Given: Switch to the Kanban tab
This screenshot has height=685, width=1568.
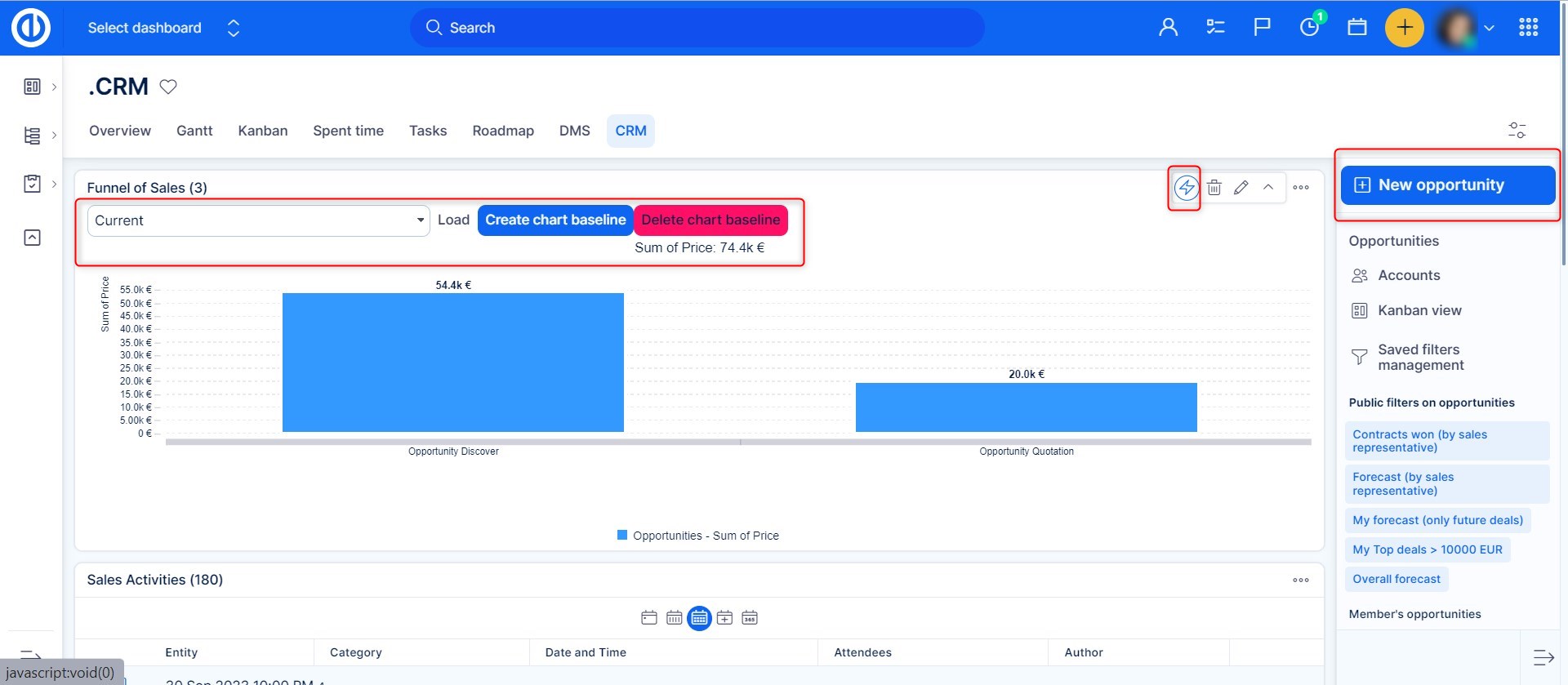Looking at the screenshot, I should (262, 131).
